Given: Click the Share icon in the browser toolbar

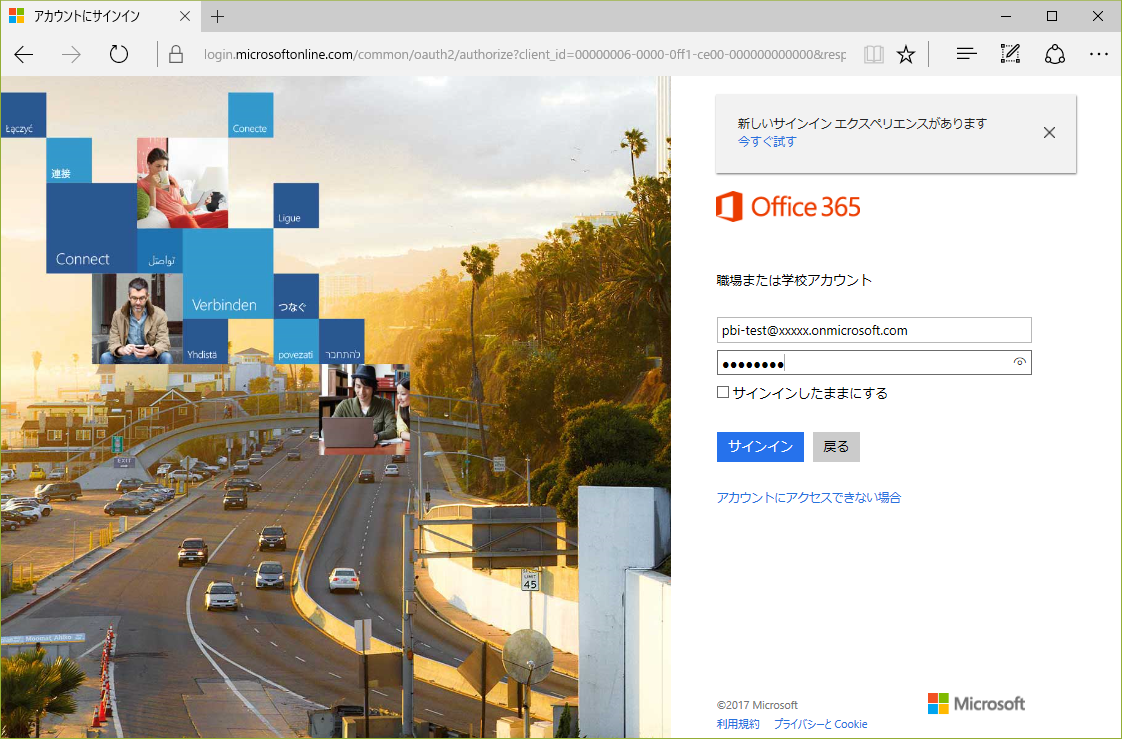Looking at the screenshot, I should 1055,54.
